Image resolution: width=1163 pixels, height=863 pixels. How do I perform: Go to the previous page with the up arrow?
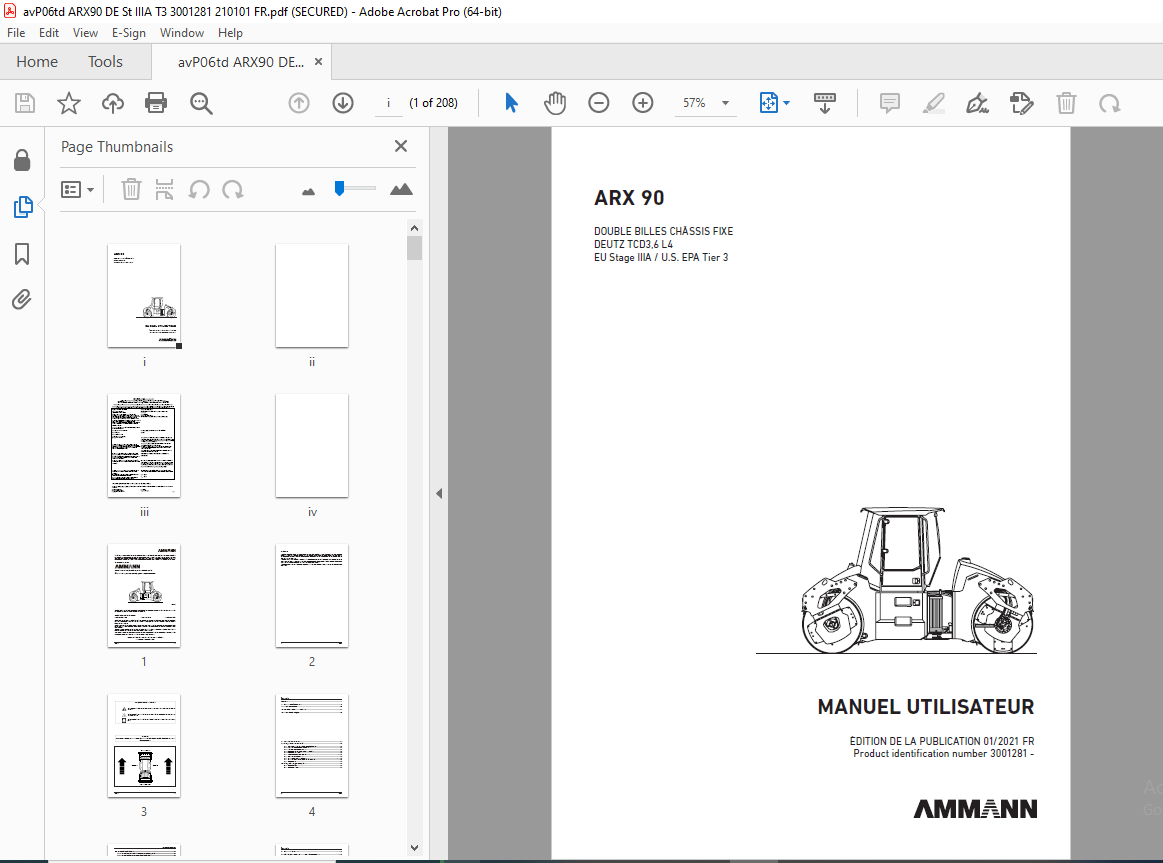point(299,103)
